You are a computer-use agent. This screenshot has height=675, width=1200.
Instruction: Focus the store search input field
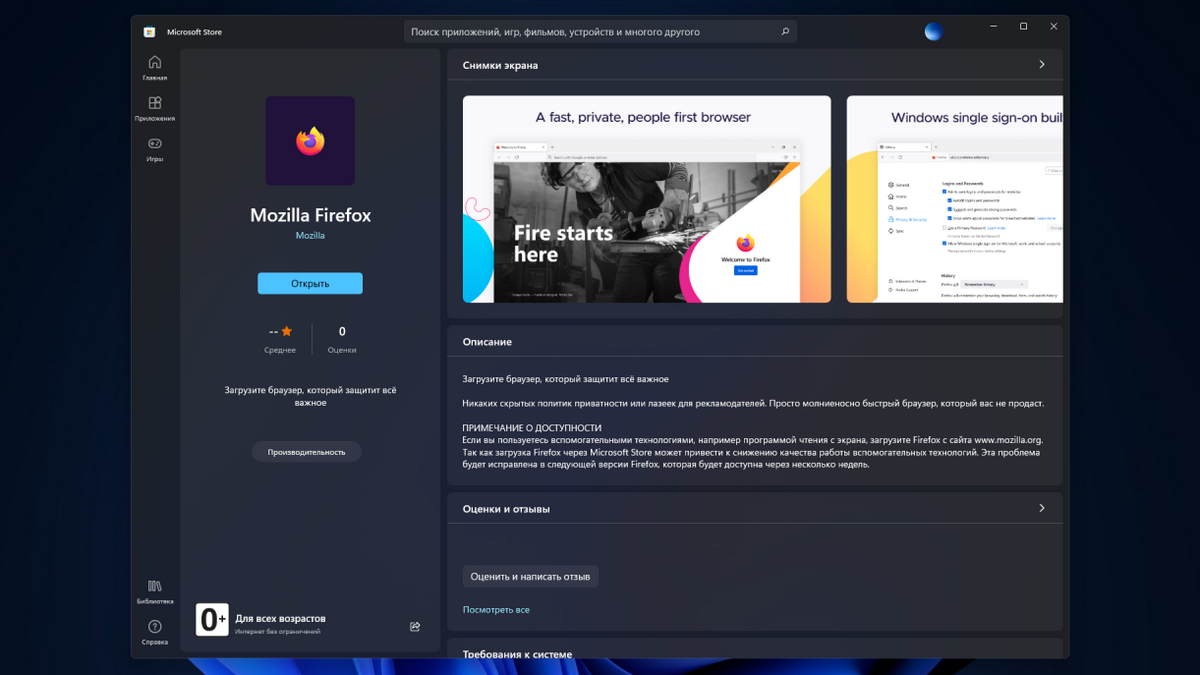click(590, 32)
